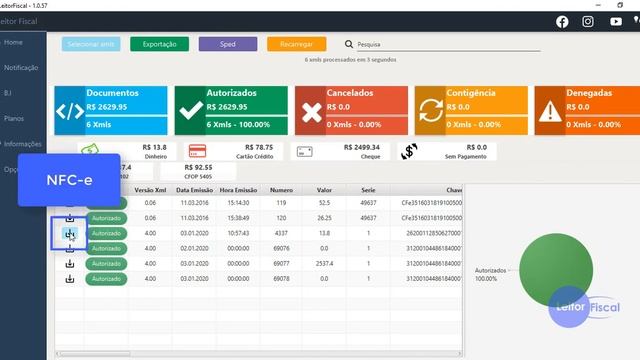
Task: Click the Sped button
Action: click(x=228, y=44)
